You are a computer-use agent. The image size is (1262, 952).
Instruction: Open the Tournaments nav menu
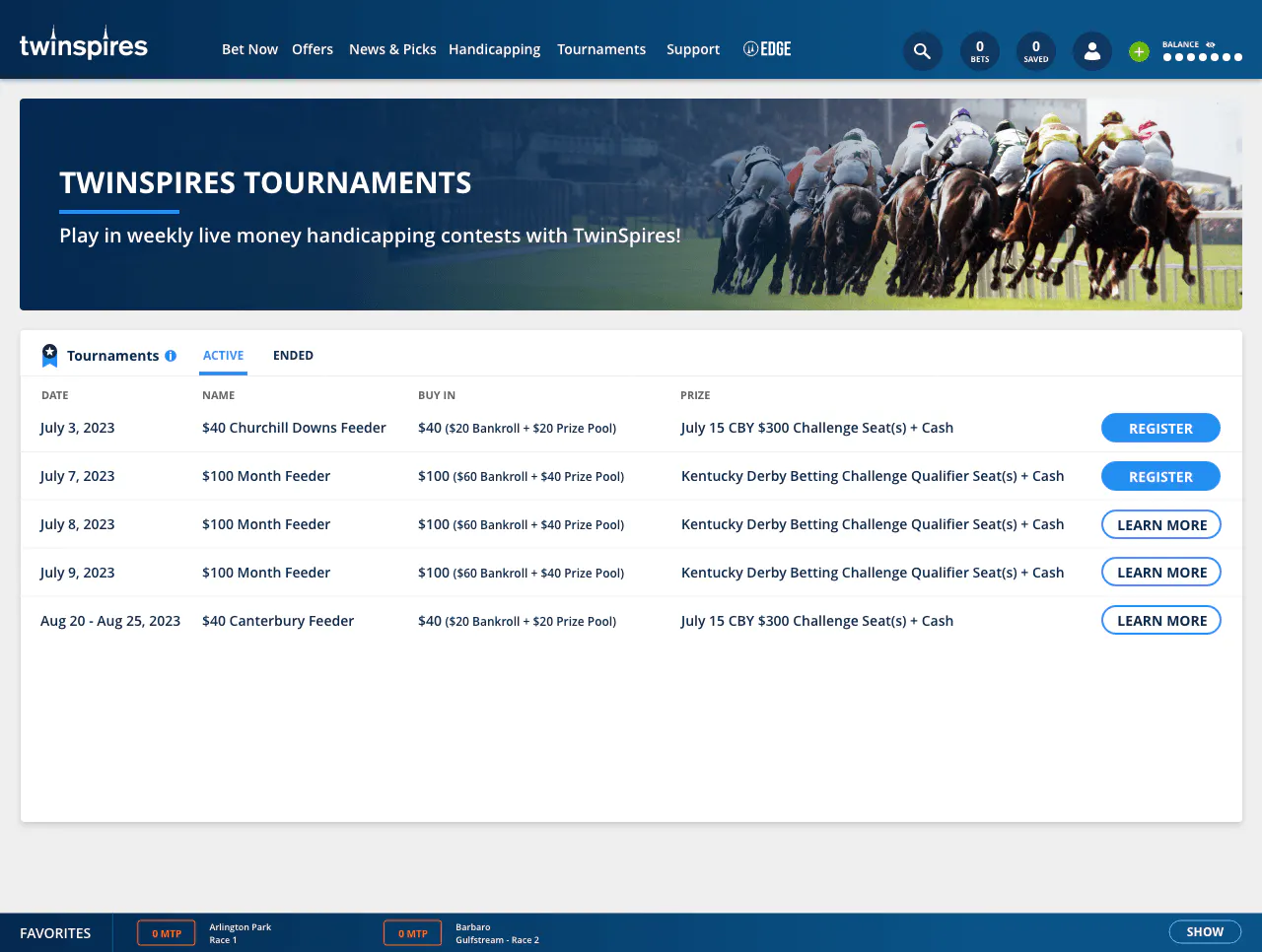pyautogui.click(x=601, y=49)
